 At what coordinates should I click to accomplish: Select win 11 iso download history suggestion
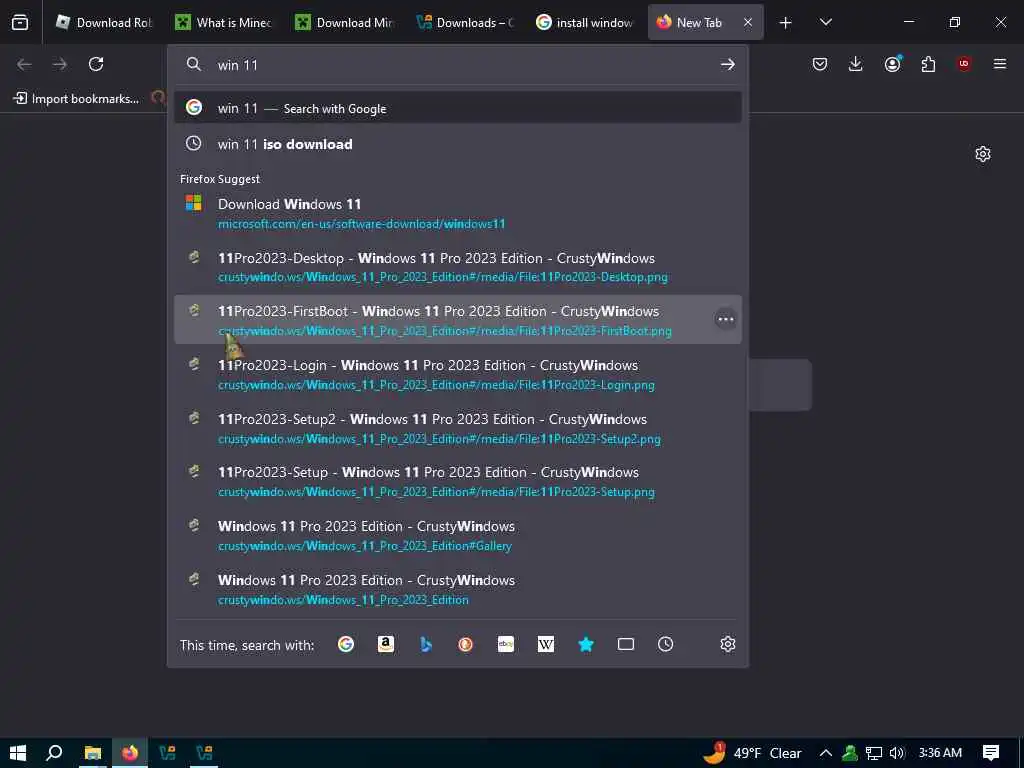[x=458, y=144]
